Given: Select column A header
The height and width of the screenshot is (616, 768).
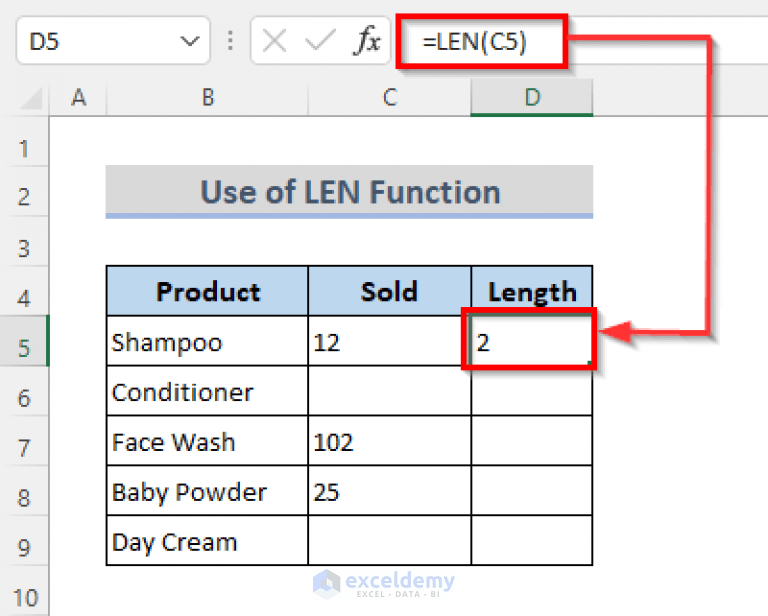Looking at the screenshot, I should click(x=78, y=98).
